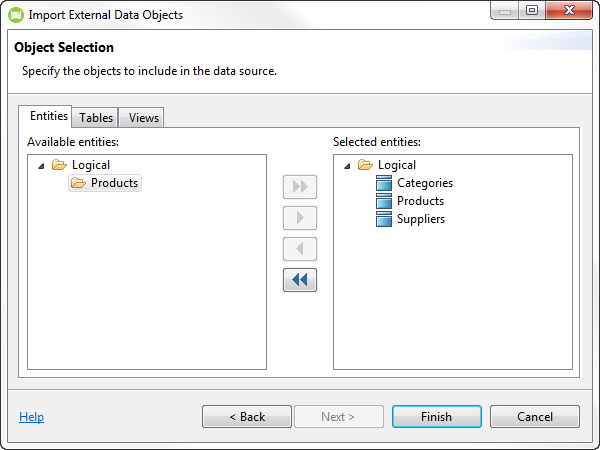Click Products table icon in Selected entities
Screen dimensions: 600x450
[x=384, y=201]
